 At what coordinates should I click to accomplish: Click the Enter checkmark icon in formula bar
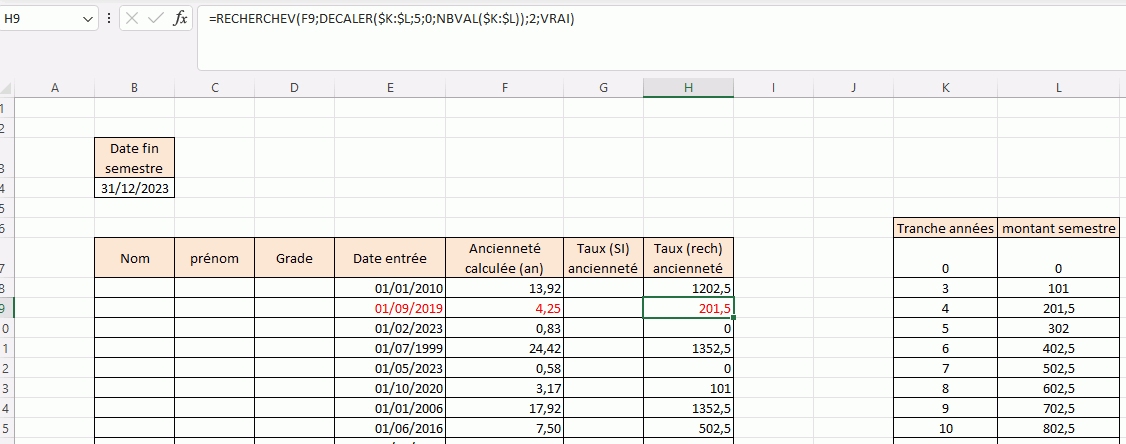(x=155, y=19)
